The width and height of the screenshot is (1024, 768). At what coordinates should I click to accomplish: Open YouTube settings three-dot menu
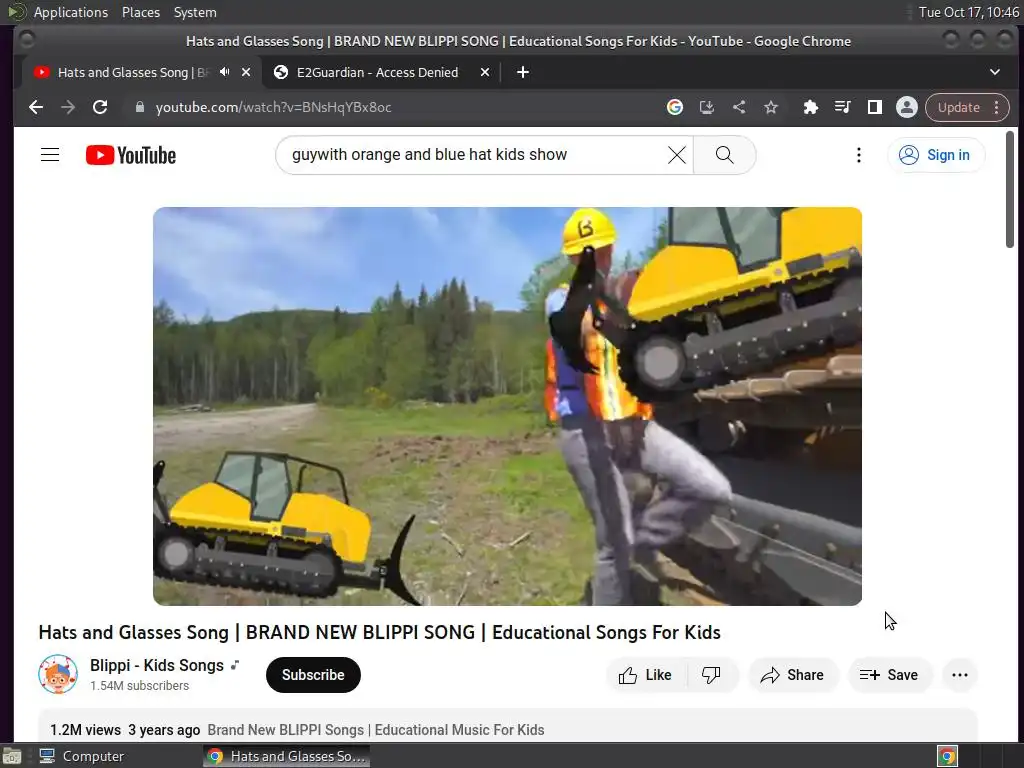point(859,155)
